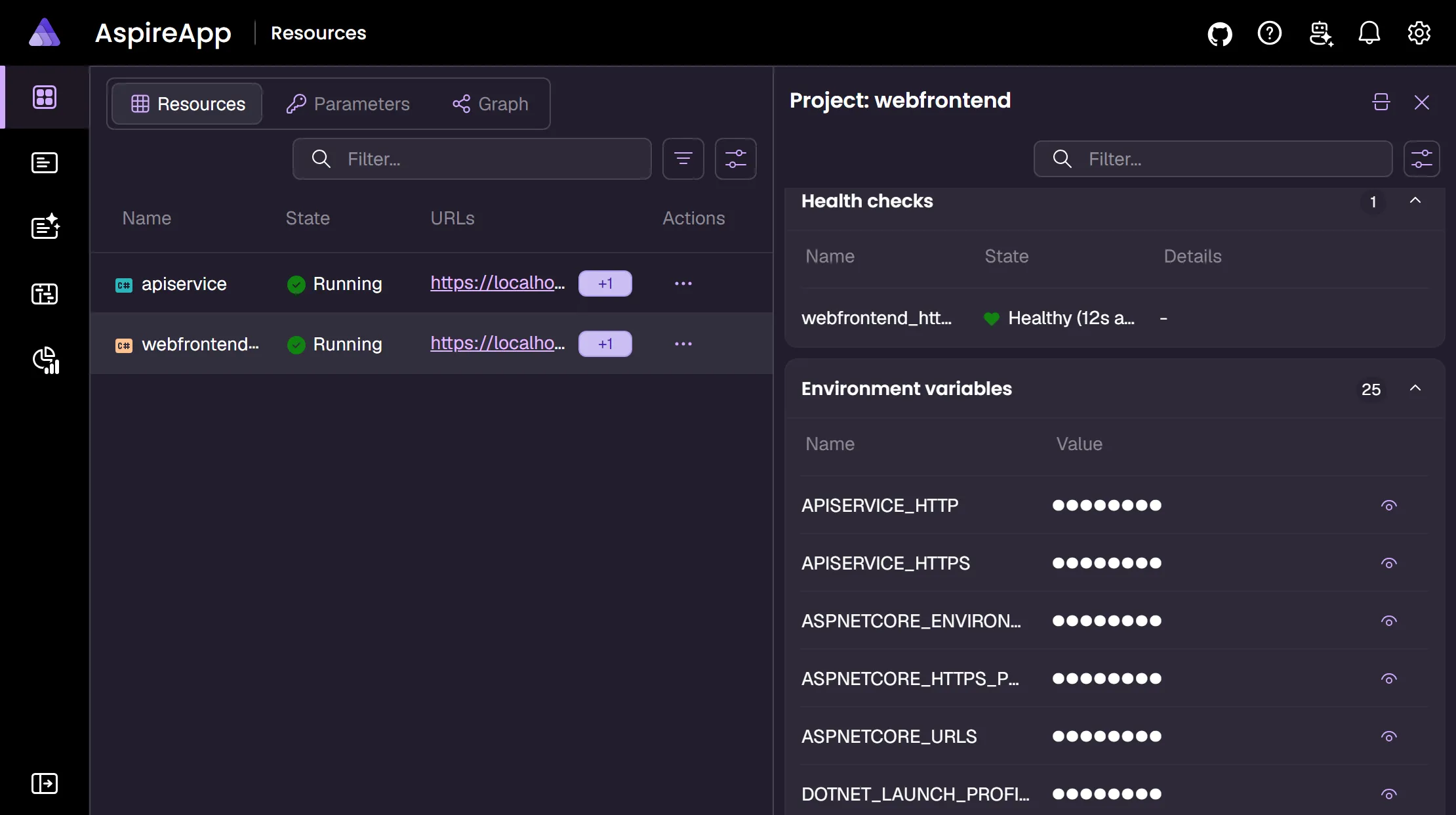Screen dimensions: 1456x815
Task: Switch to the Resources tab
Action: pyautogui.click(x=188, y=104)
